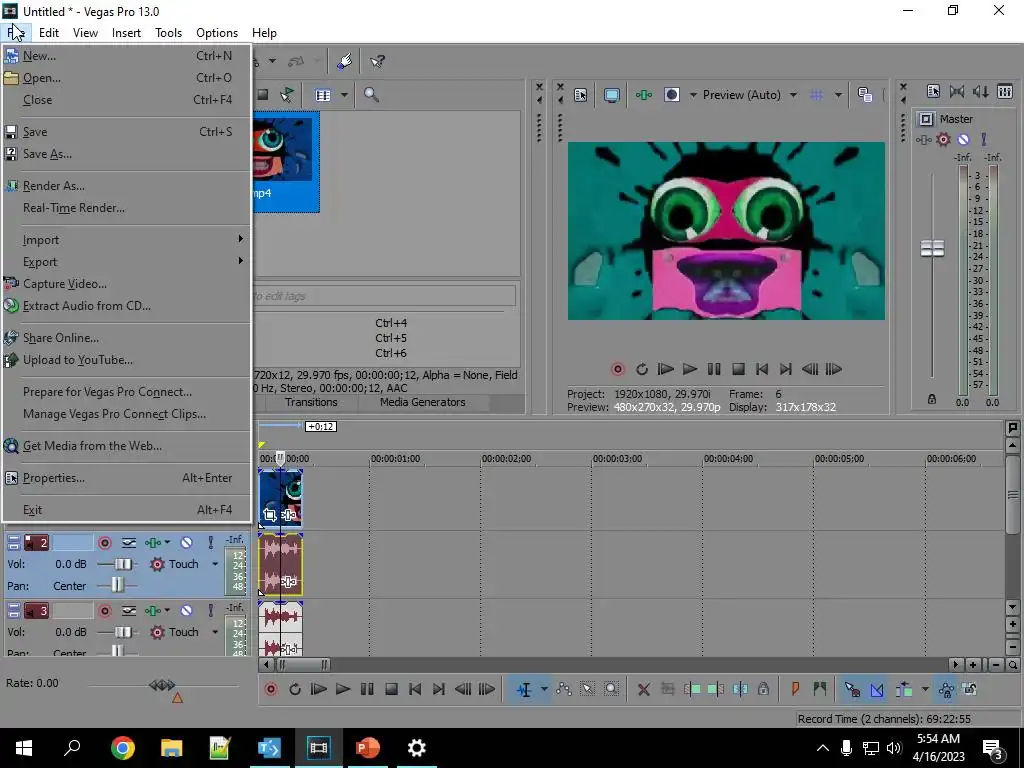Click the tags input field

[385, 296]
